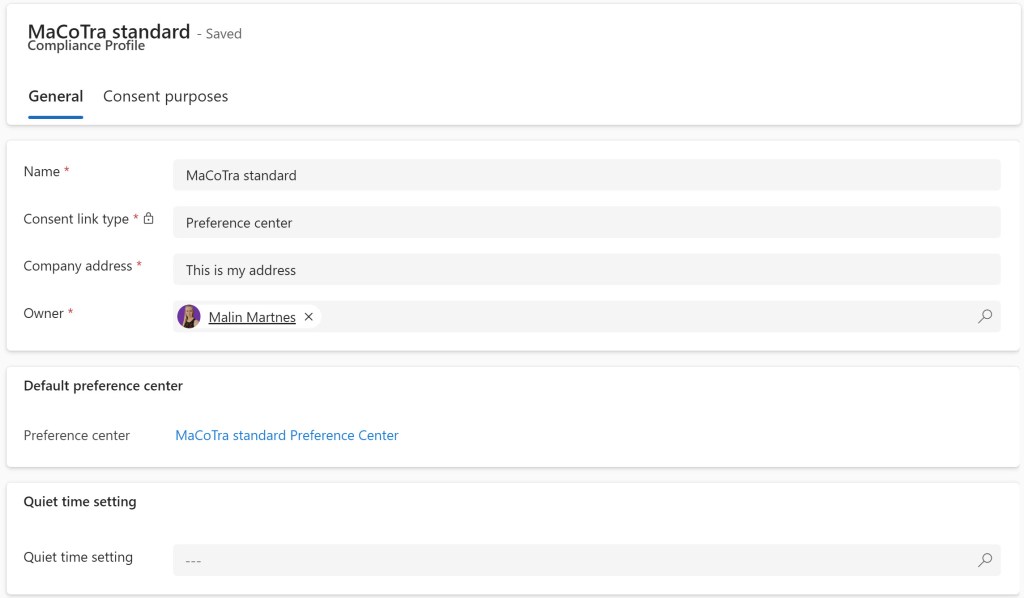This screenshot has height=598, width=1024.
Task: Remove Malin Martnes using the X icon
Action: [309, 316]
